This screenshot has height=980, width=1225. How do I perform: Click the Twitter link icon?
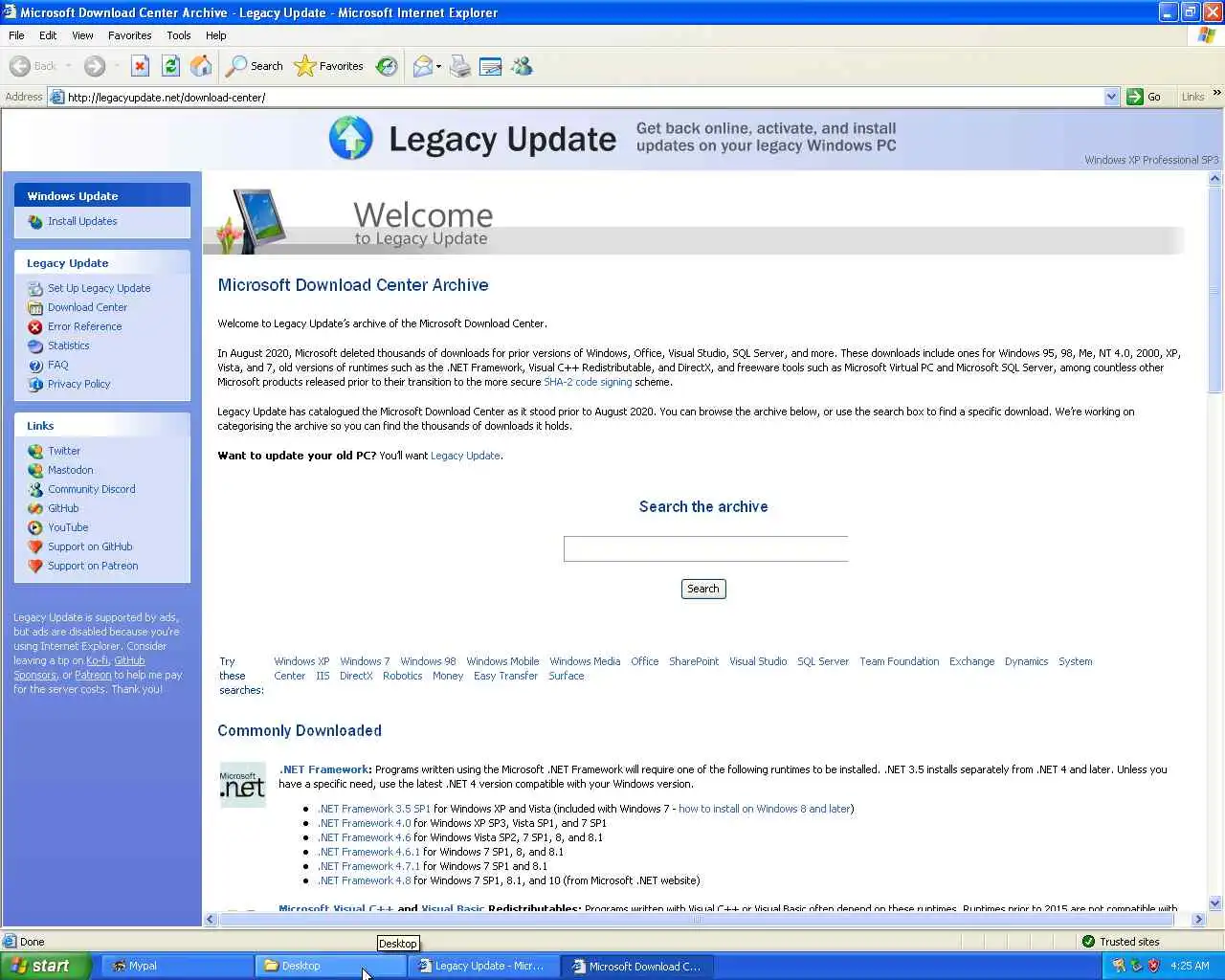click(x=35, y=451)
